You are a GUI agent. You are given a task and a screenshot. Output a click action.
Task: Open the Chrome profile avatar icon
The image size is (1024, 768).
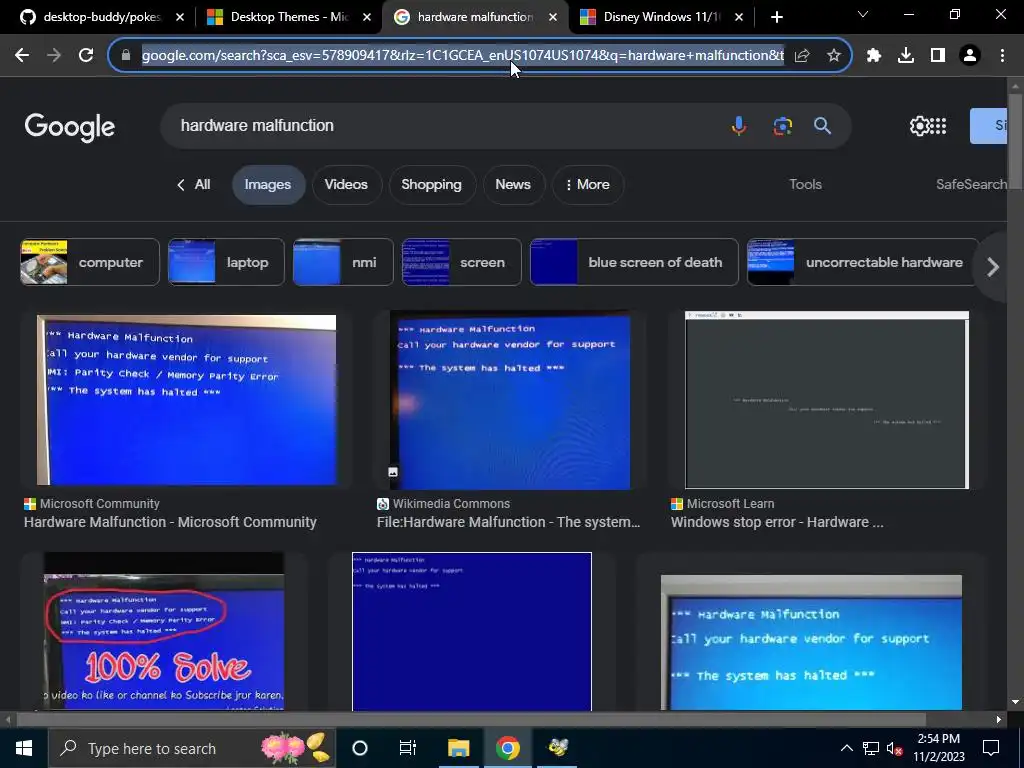pos(970,56)
